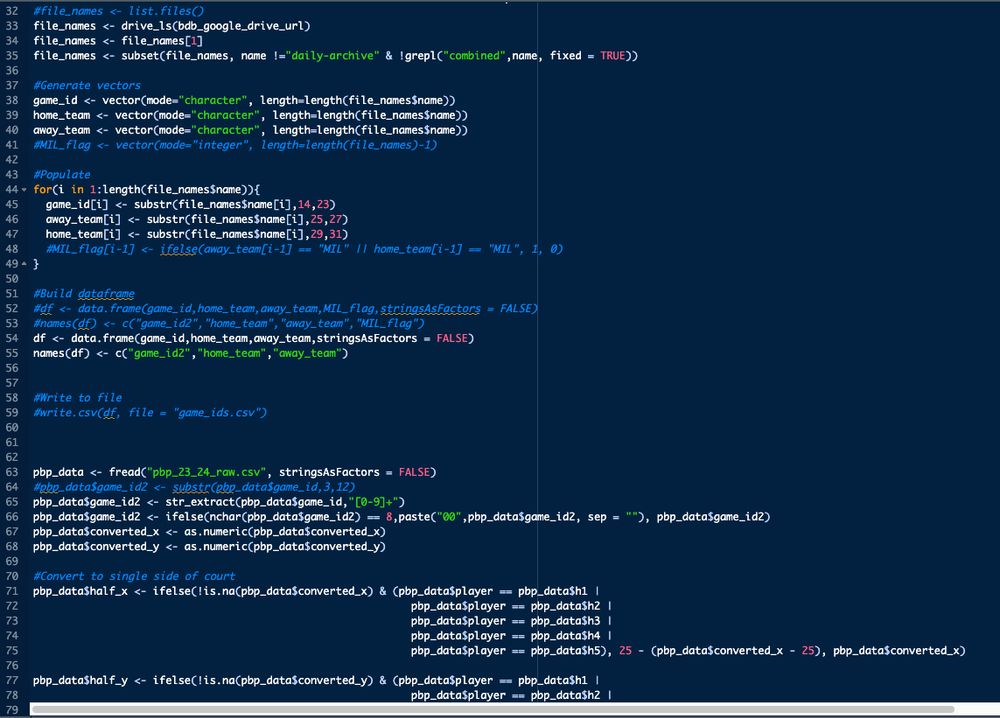Click line number 56 in the gutter
This screenshot has width=1000, height=718.
pyautogui.click(x=11, y=368)
